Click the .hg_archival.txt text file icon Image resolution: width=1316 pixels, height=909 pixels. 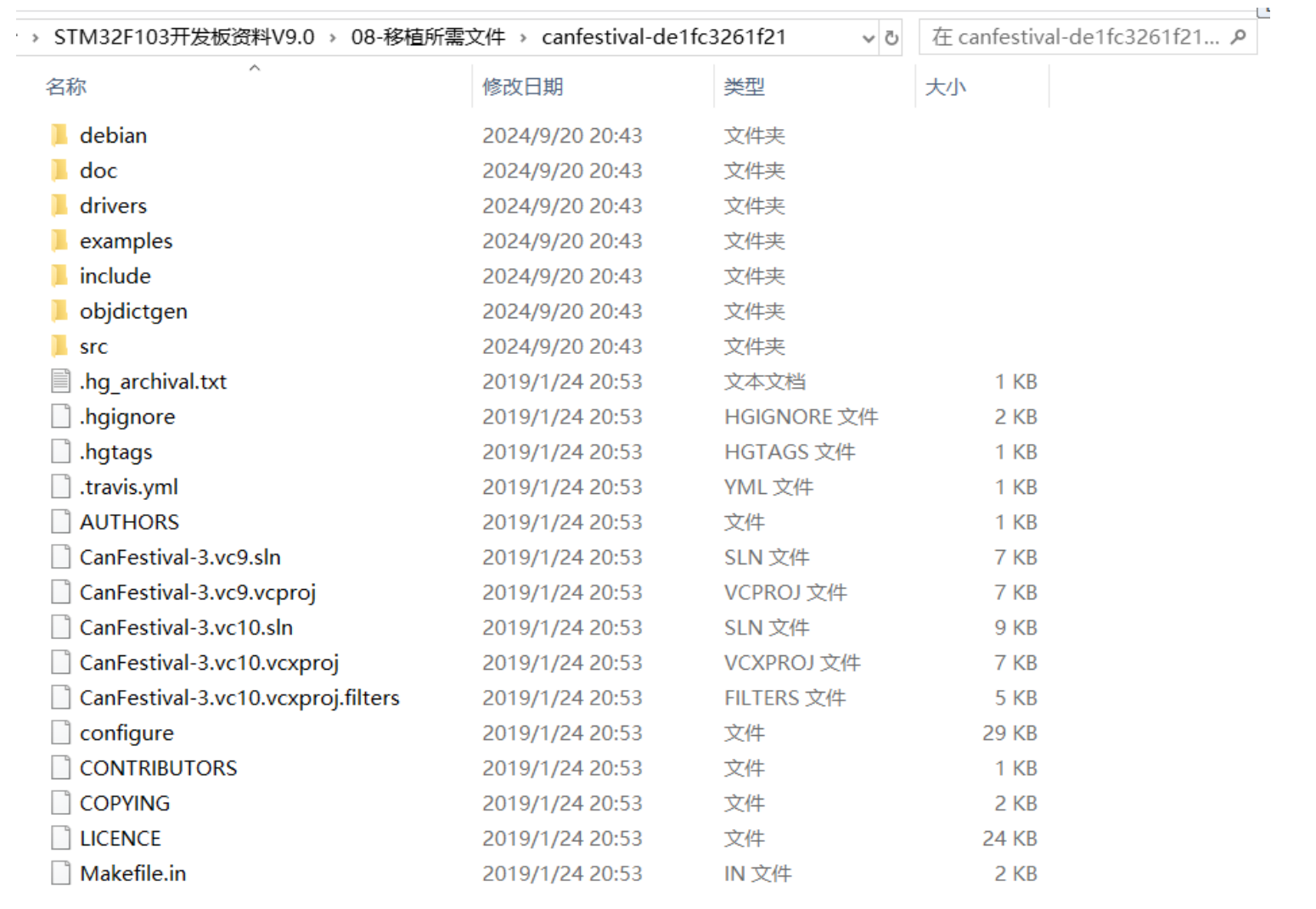tap(60, 381)
